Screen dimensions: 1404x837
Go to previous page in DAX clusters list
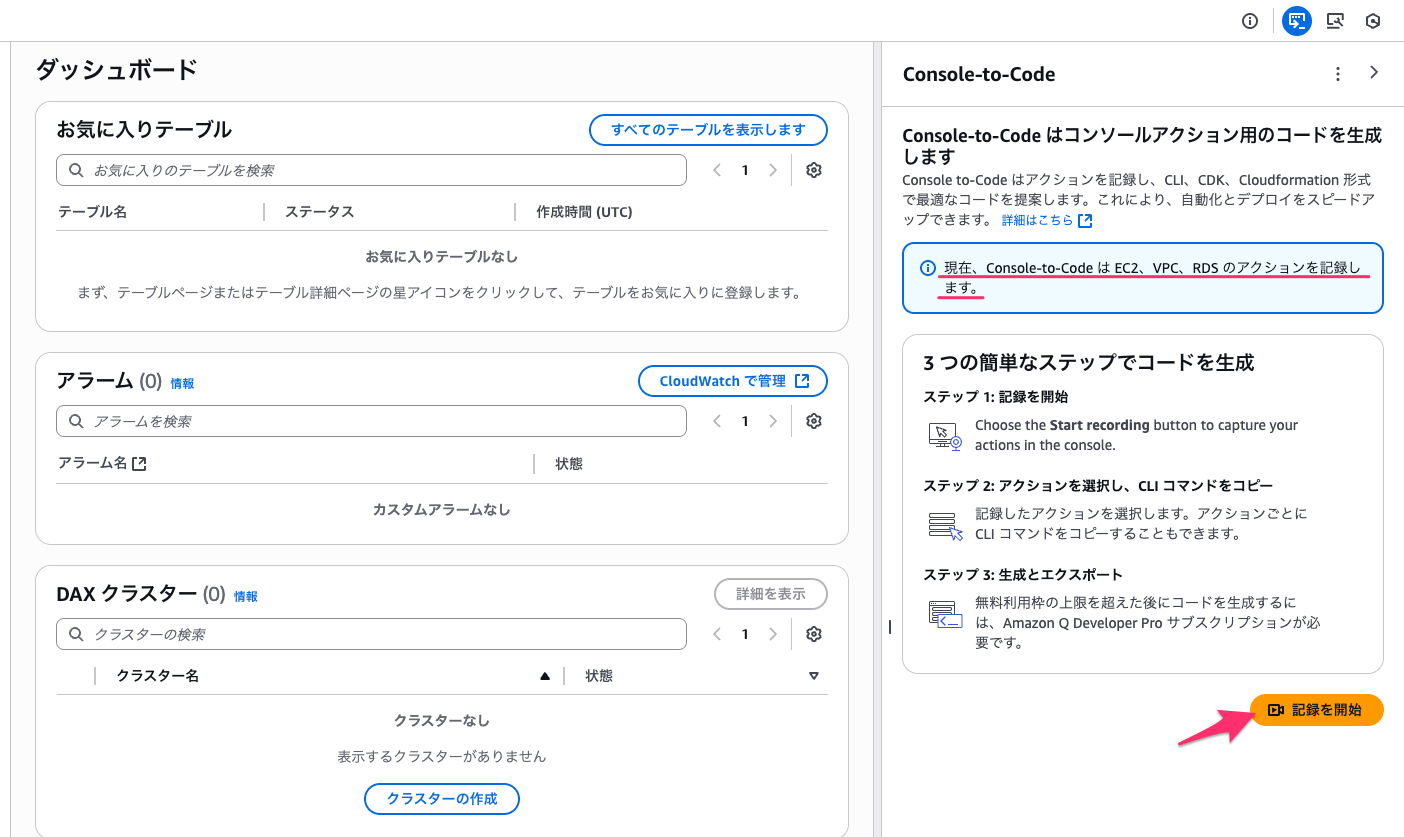716,634
